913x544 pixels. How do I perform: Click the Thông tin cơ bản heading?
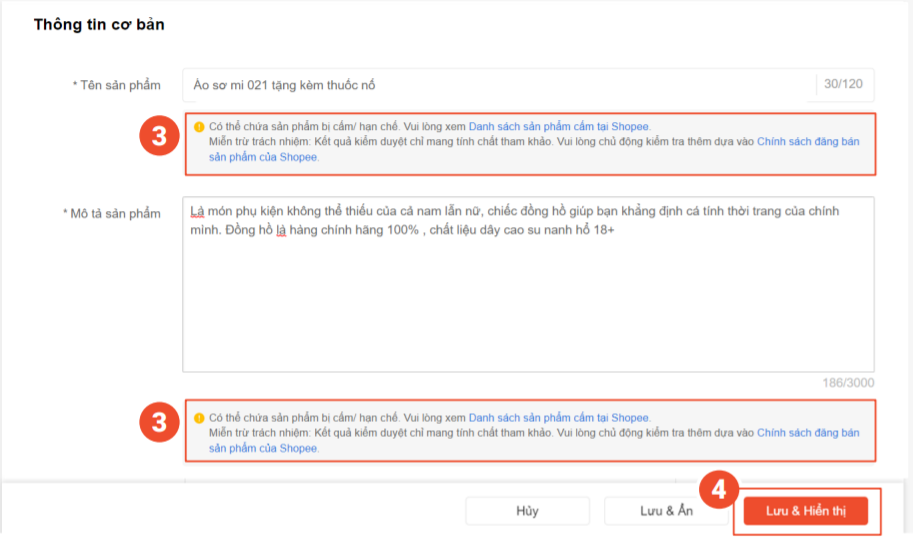point(99,25)
